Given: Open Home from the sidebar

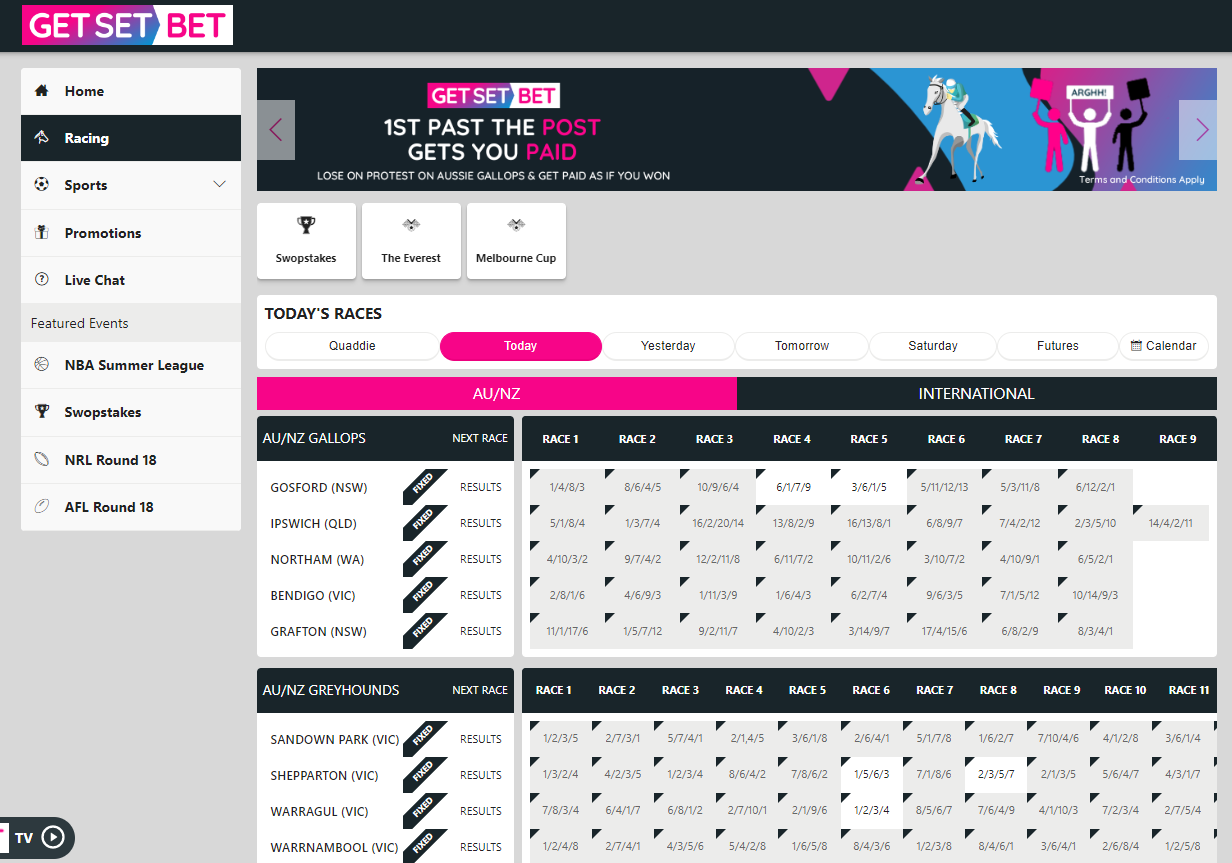Looking at the screenshot, I should (x=131, y=91).
